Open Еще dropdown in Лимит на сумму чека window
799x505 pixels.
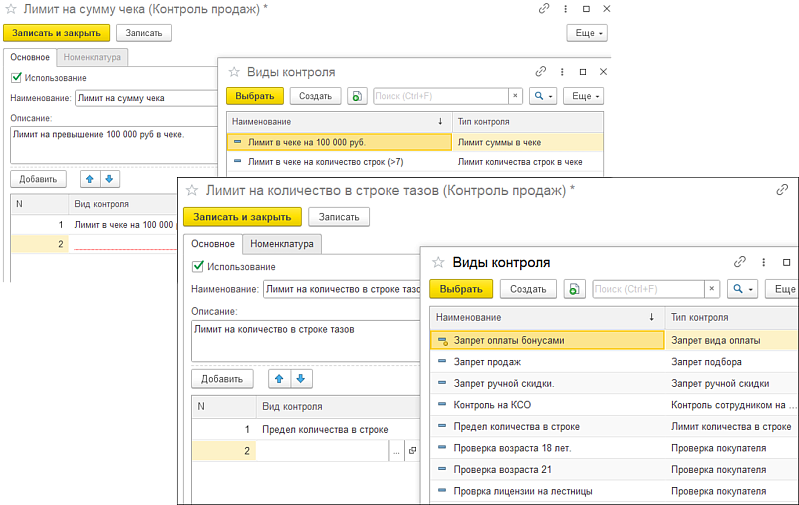587,33
